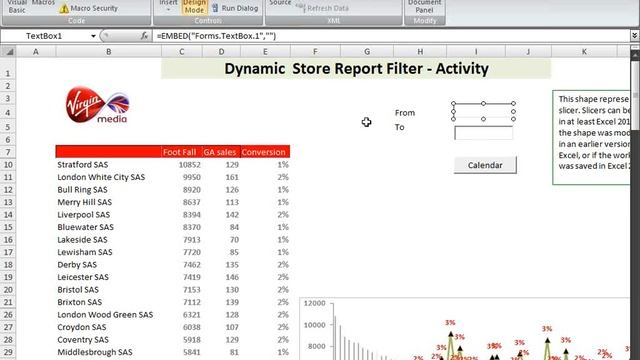Select the Stratford SAS cell
The width and height of the screenshot is (640, 360).
pyautogui.click(x=109, y=164)
